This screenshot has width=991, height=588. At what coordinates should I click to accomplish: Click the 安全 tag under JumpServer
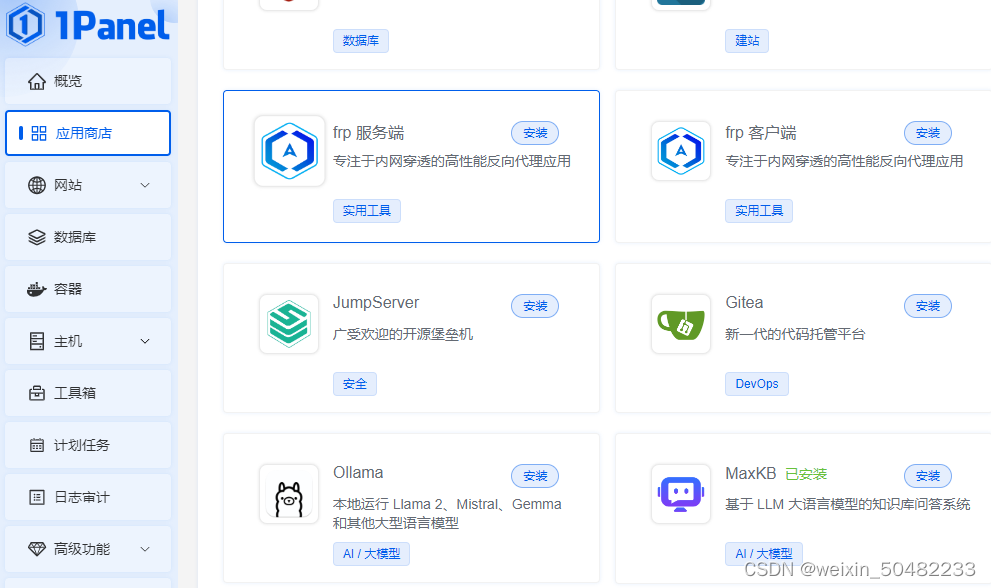[x=355, y=384]
